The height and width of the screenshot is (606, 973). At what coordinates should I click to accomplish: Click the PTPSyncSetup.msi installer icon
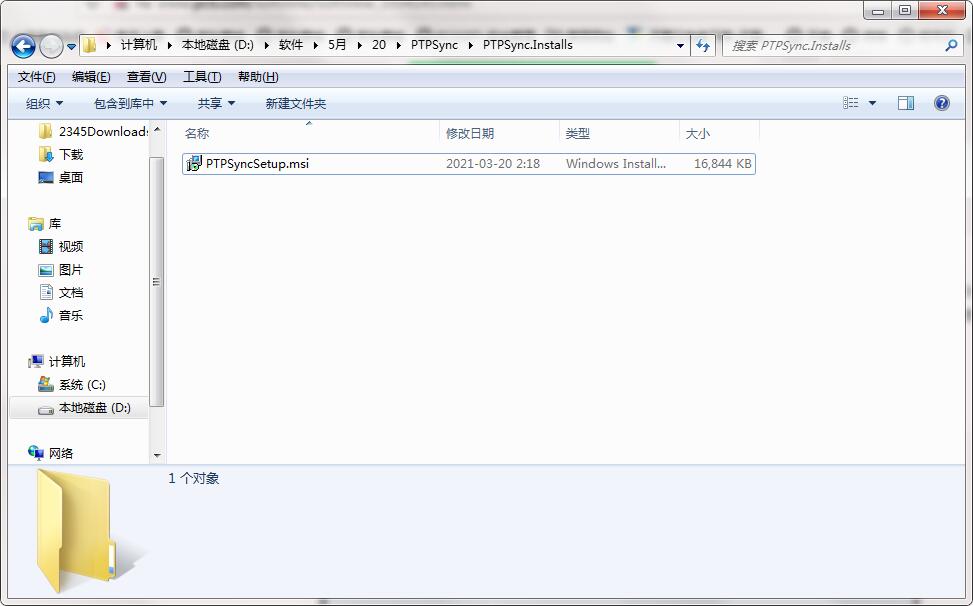click(194, 164)
